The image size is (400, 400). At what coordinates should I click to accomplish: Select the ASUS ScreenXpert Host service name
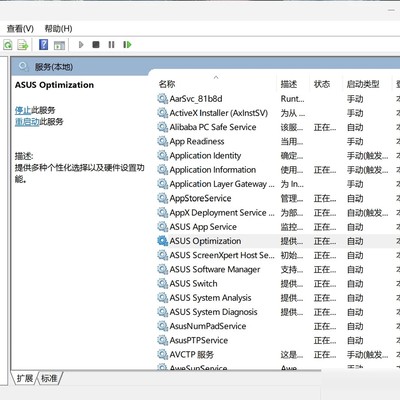tap(222, 255)
